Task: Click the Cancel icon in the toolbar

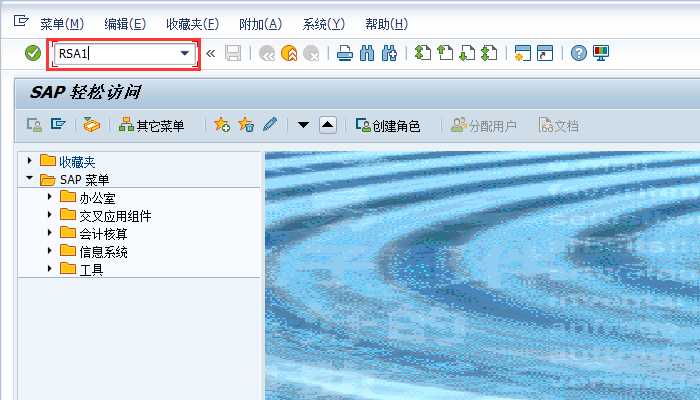Action: tap(311, 54)
